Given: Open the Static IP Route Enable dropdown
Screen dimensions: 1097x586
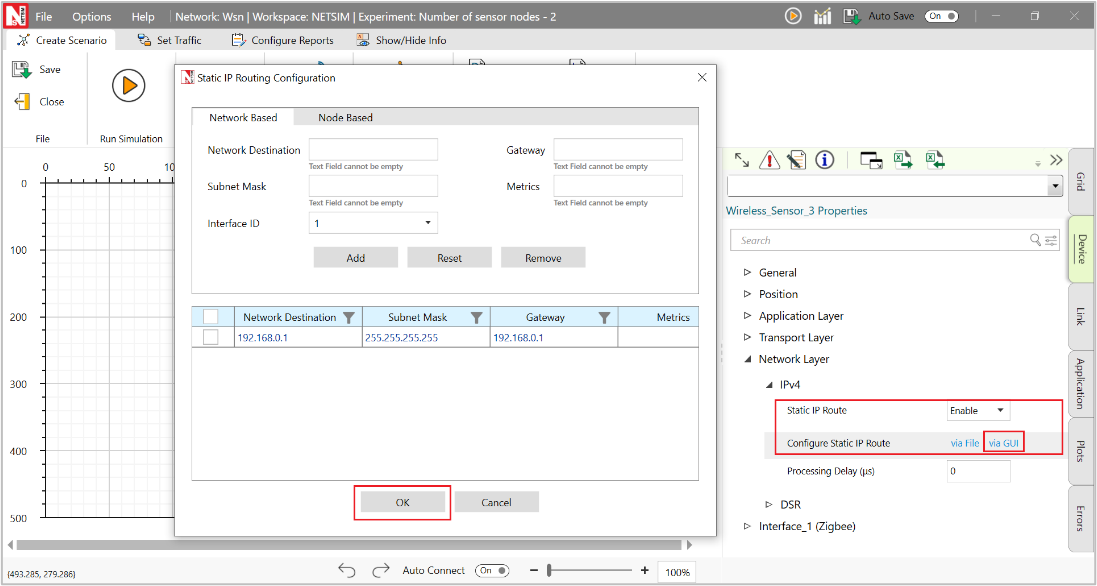Looking at the screenshot, I should point(979,411).
